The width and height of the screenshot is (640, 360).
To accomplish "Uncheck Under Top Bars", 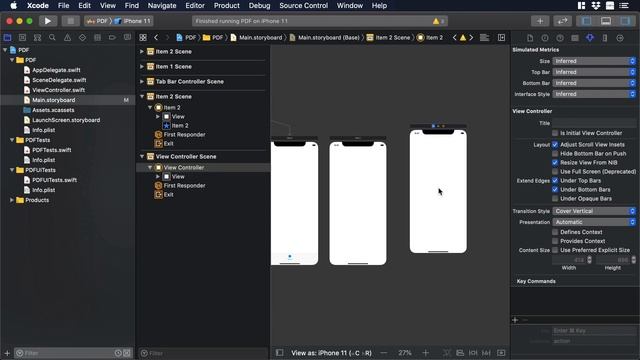I will [x=555, y=180].
